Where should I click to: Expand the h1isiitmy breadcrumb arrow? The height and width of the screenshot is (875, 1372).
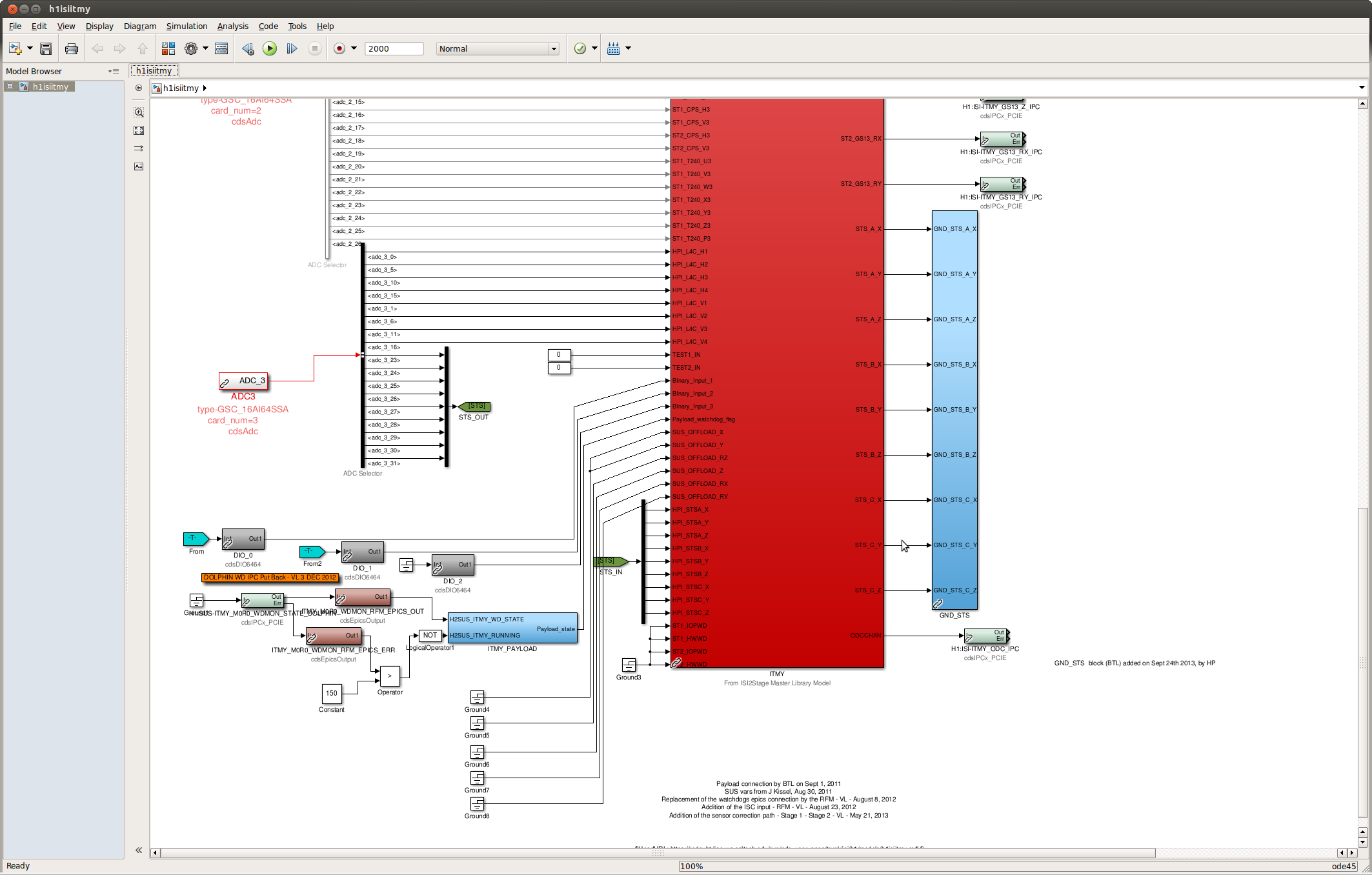click(x=205, y=88)
